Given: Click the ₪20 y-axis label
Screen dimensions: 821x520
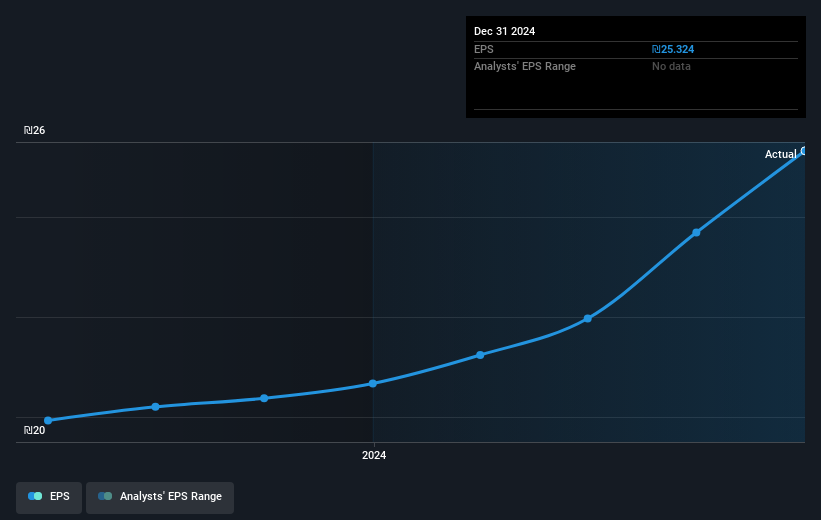Looking at the screenshot, I should (x=35, y=430).
